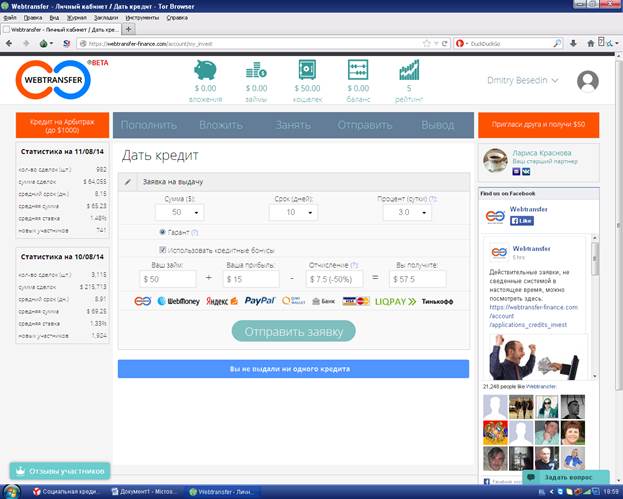The image size is (623, 499).
Task: Click the Webtransfer logo
Action: (x=54, y=79)
